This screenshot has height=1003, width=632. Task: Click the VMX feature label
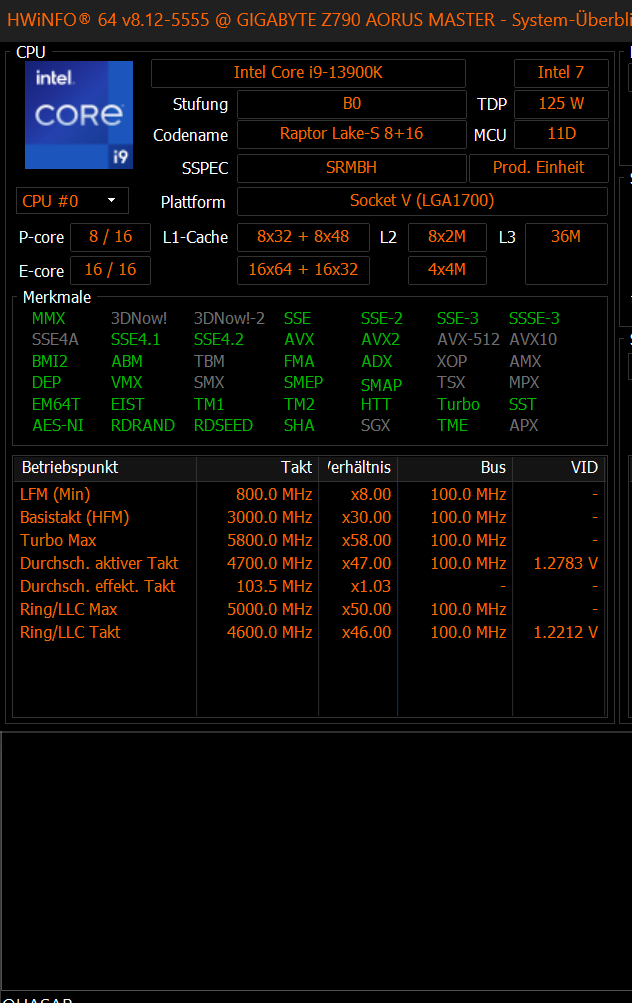(127, 383)
